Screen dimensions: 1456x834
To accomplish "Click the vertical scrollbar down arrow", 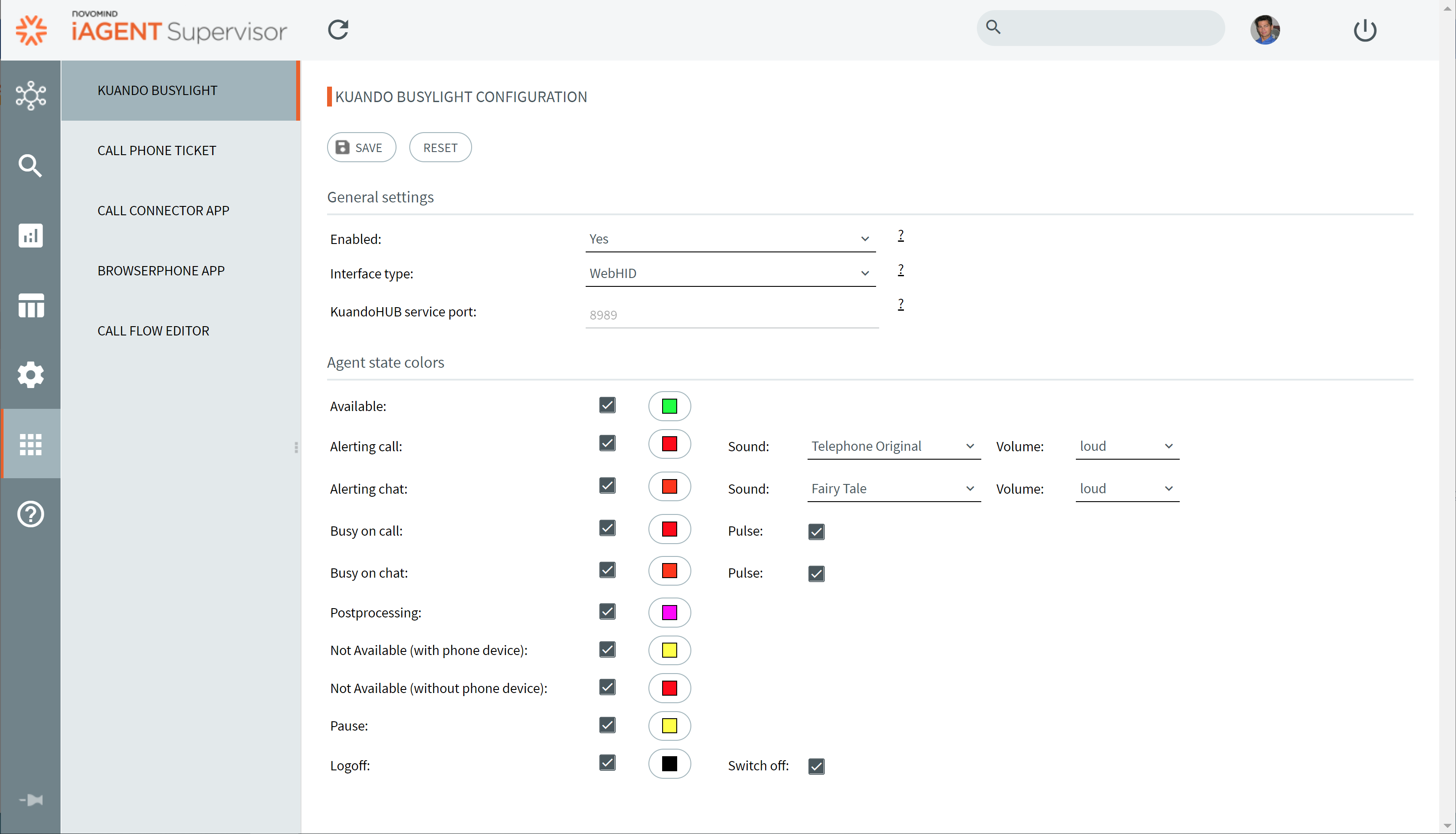I will click(1448, 826).
